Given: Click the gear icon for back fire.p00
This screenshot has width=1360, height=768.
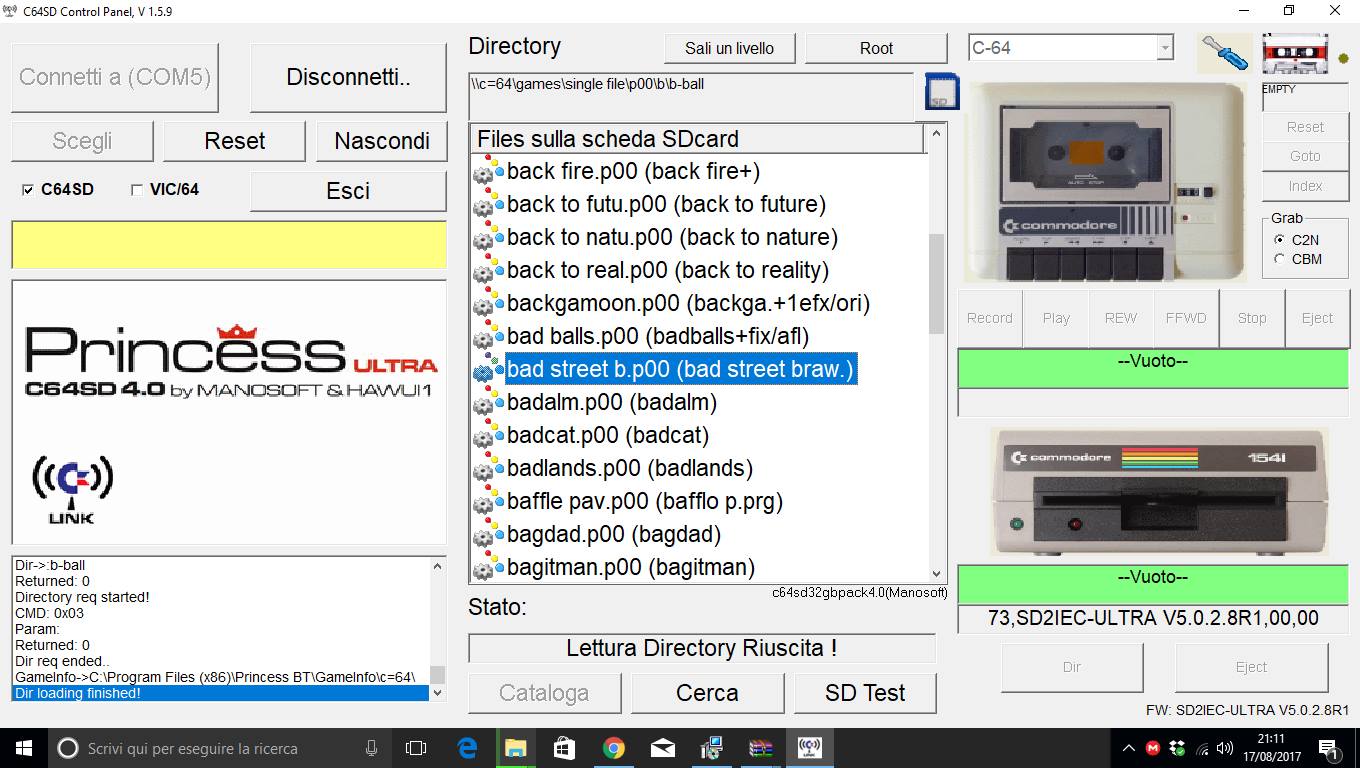Looking at the screenshot, I should pos(487,172).
